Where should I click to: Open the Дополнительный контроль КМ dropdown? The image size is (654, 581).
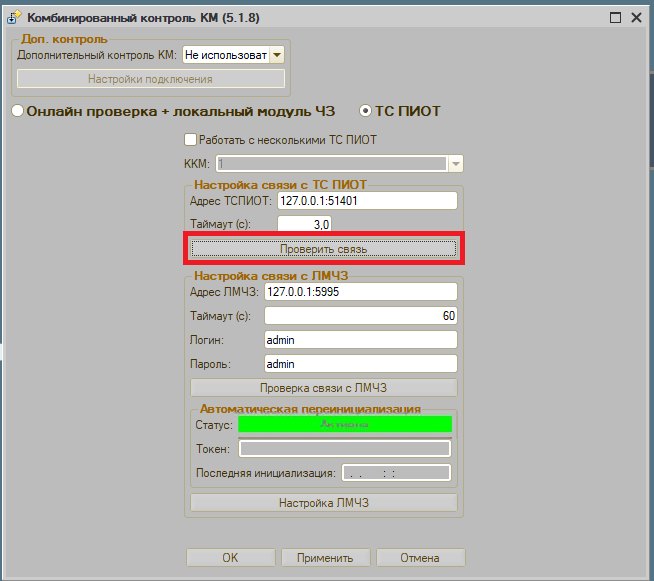[x=277, y=55]
